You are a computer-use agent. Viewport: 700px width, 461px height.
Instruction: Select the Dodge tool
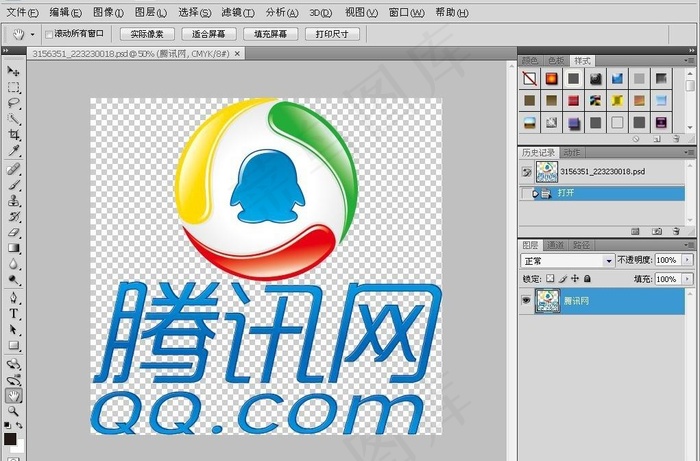[13, 280]
